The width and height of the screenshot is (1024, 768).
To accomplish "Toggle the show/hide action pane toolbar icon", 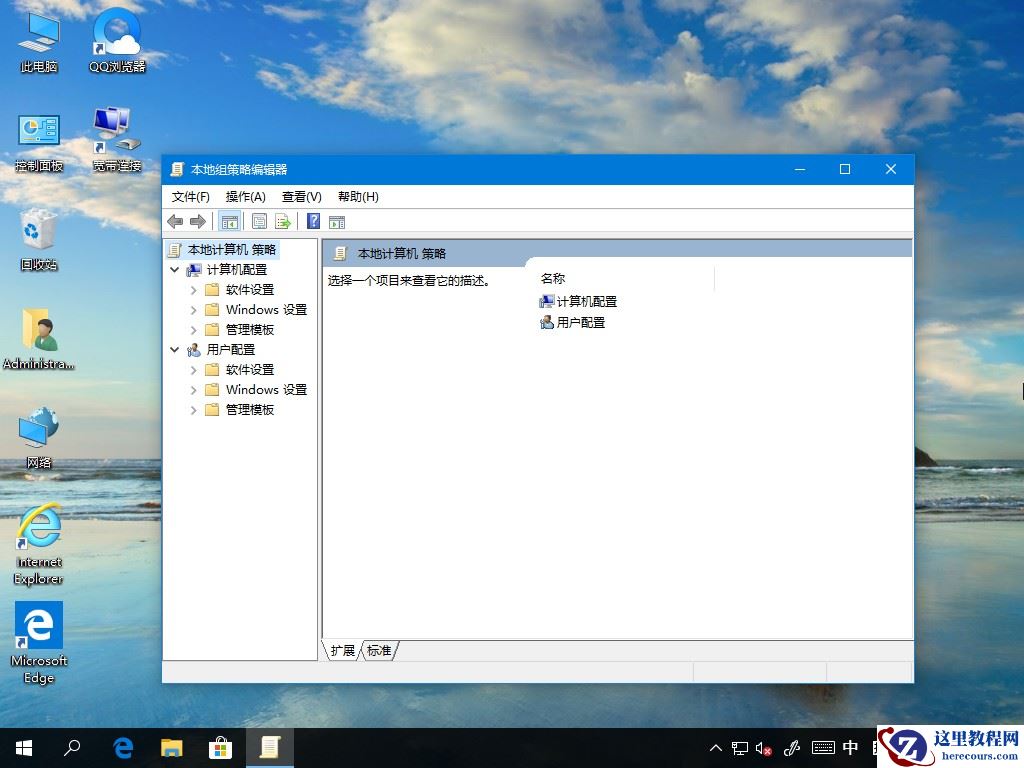I will coord(337,221).
